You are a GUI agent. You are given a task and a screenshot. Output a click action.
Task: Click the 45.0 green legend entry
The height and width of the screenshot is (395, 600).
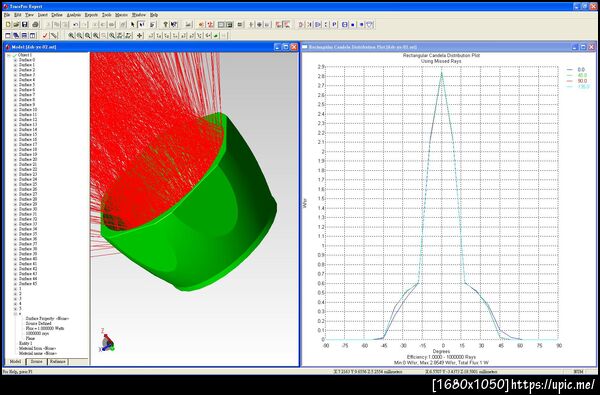tap(581, 76)
